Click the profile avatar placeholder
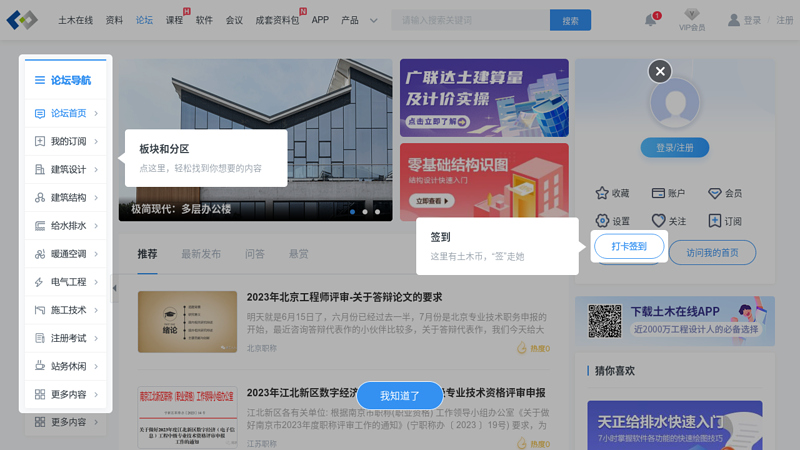Screen dimensions: 800x450 tap(674, 103)
